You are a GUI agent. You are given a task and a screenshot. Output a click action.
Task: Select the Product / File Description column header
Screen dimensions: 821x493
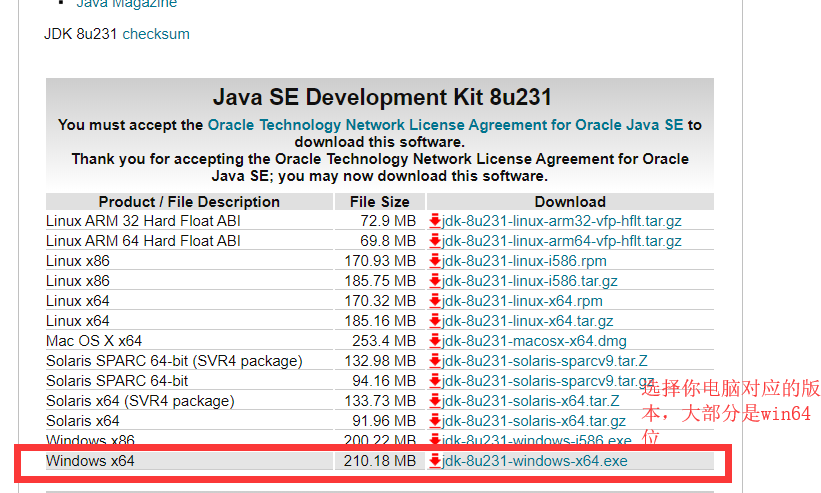pos(189,201)
